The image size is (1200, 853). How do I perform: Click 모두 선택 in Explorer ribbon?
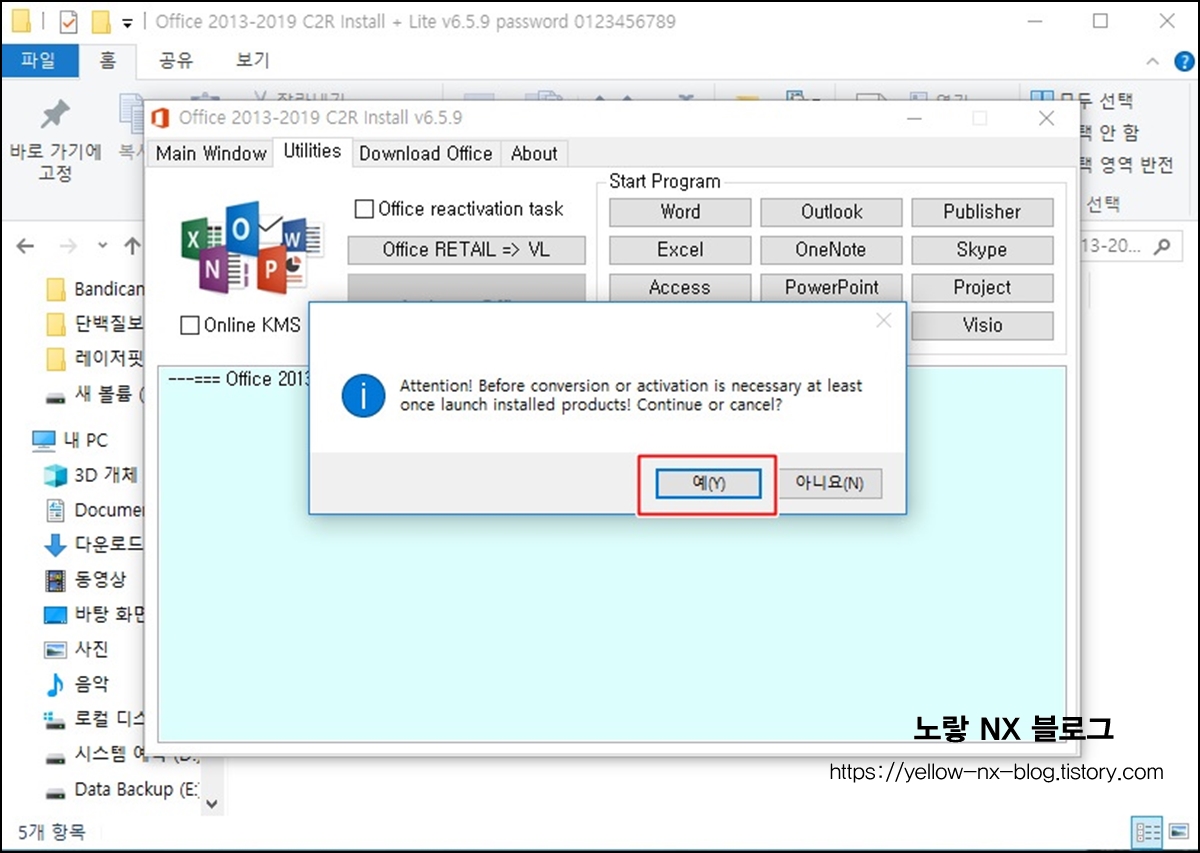point(1083,101)
